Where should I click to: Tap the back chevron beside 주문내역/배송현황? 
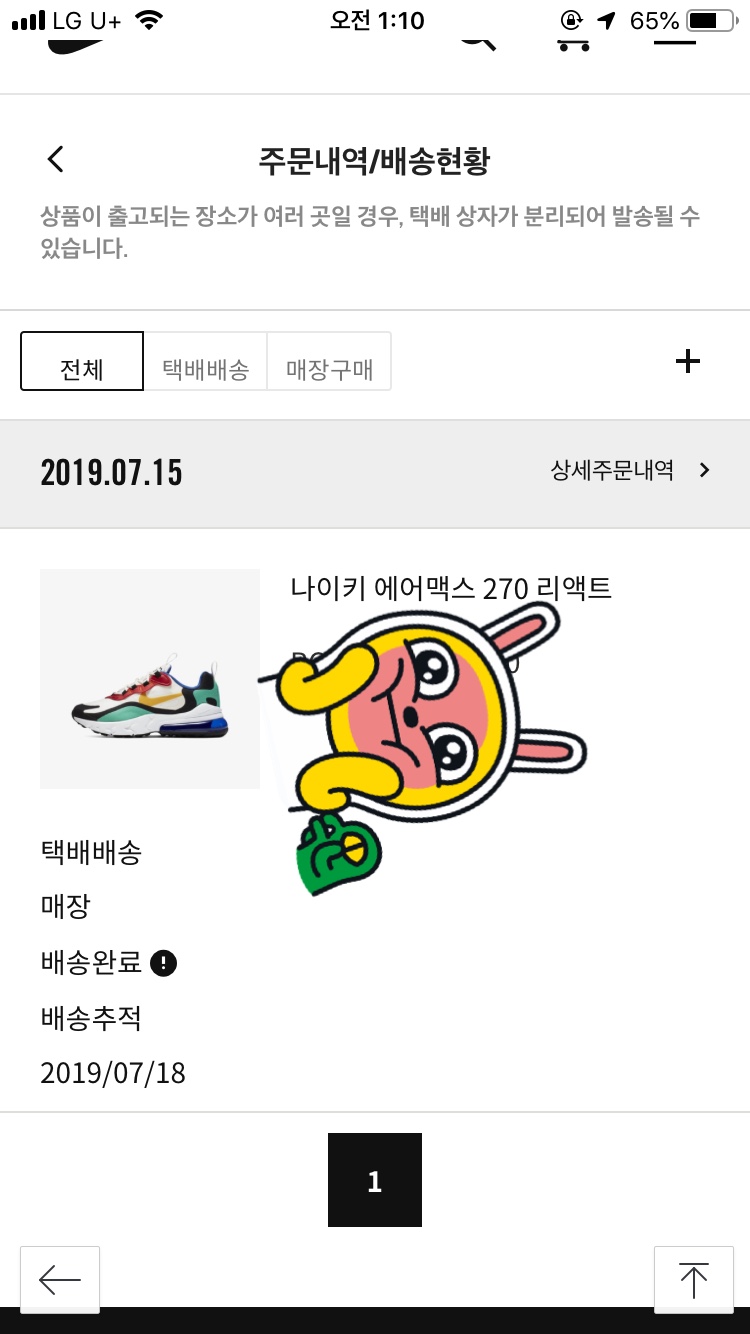(56, 159)
